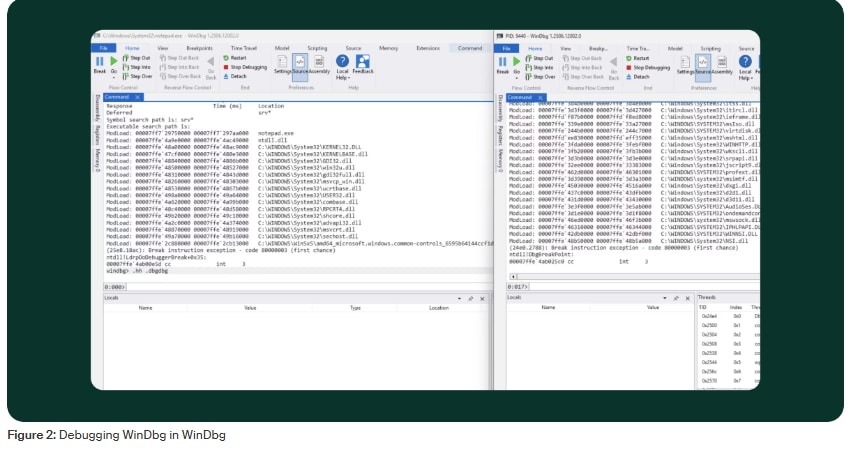Pin the left Locals panel
The width and height of the screenshot is (850, 450).
[469, 298]
